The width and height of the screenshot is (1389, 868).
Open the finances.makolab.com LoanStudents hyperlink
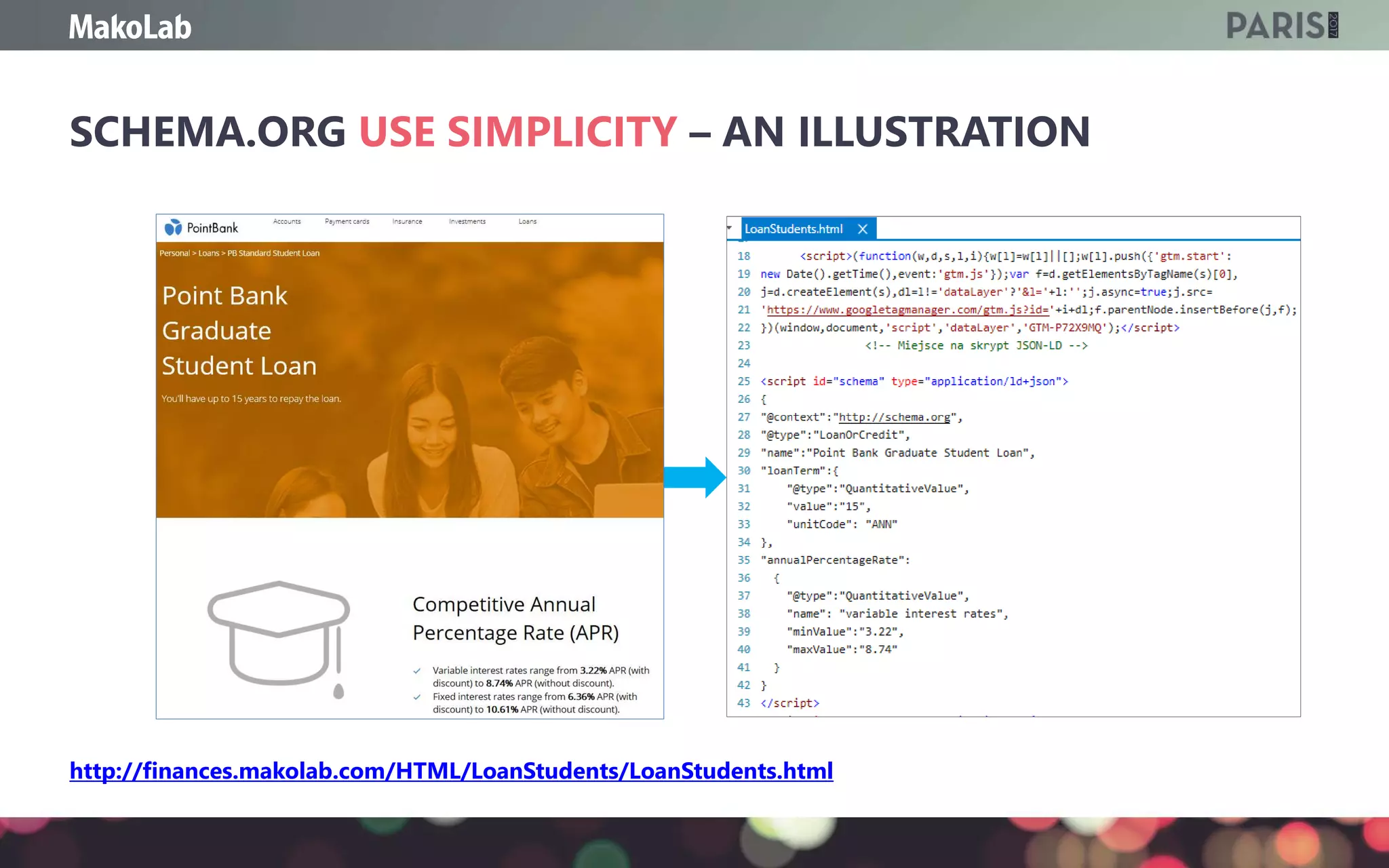pos(451,771)
